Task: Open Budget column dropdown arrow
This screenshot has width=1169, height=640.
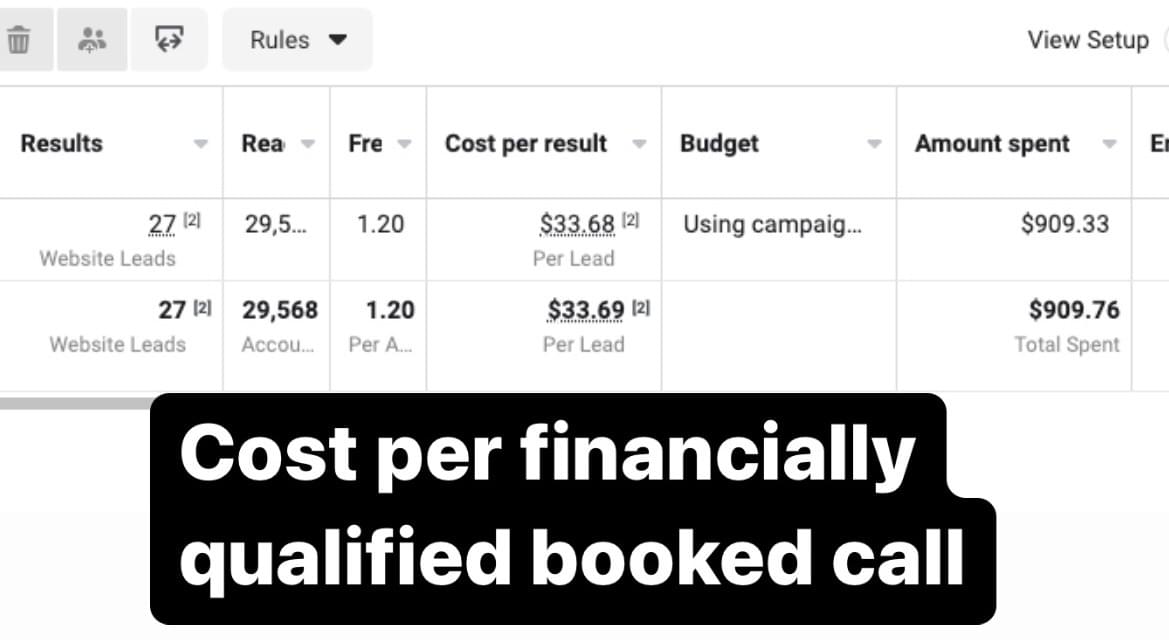Action: 875,143
